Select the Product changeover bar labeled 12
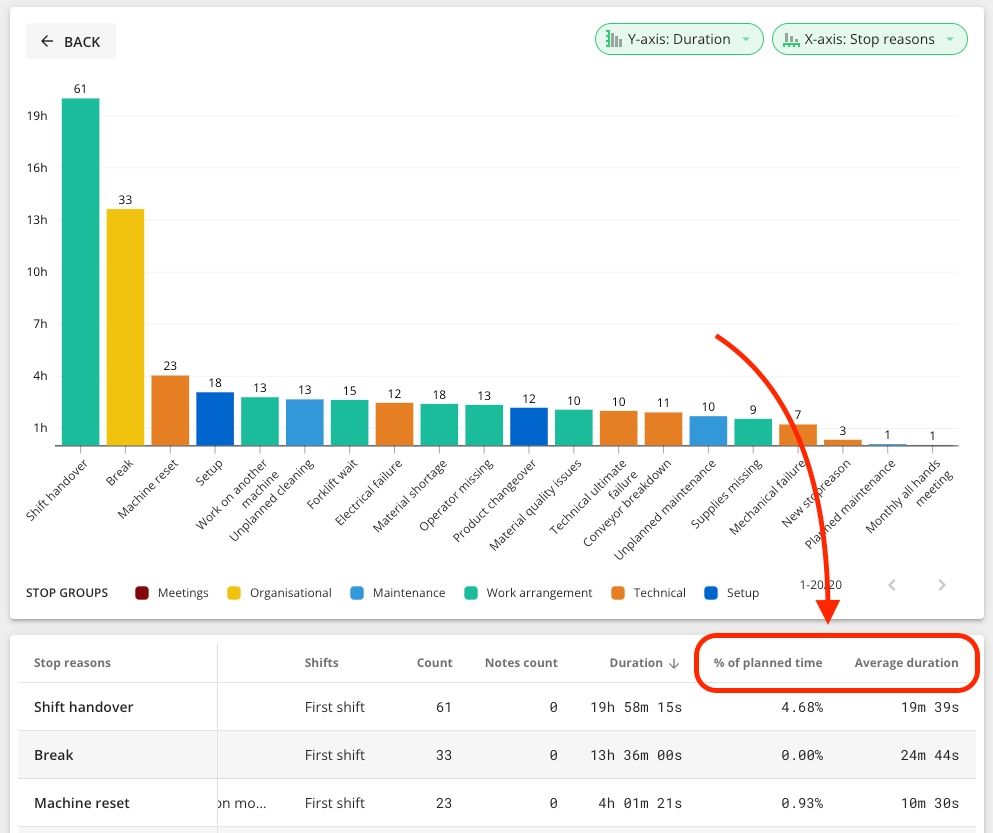This screenshot has width=993, height=833. click(529, 426)
